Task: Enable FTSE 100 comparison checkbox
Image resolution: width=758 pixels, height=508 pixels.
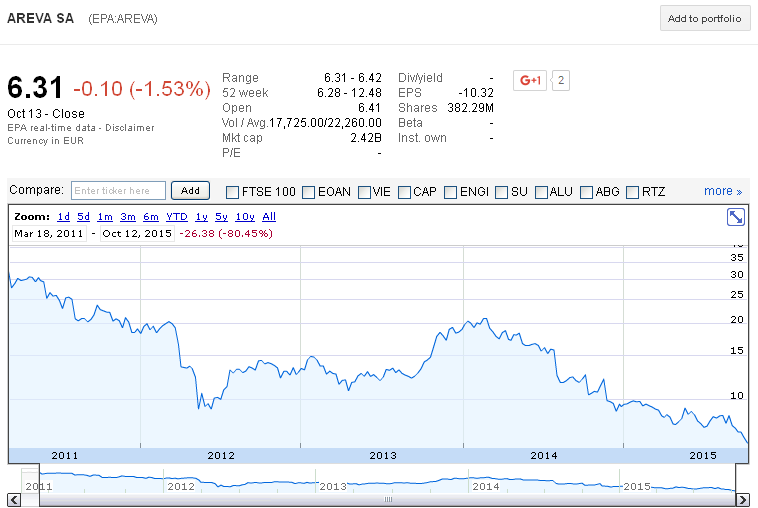Action: (233, 192)
